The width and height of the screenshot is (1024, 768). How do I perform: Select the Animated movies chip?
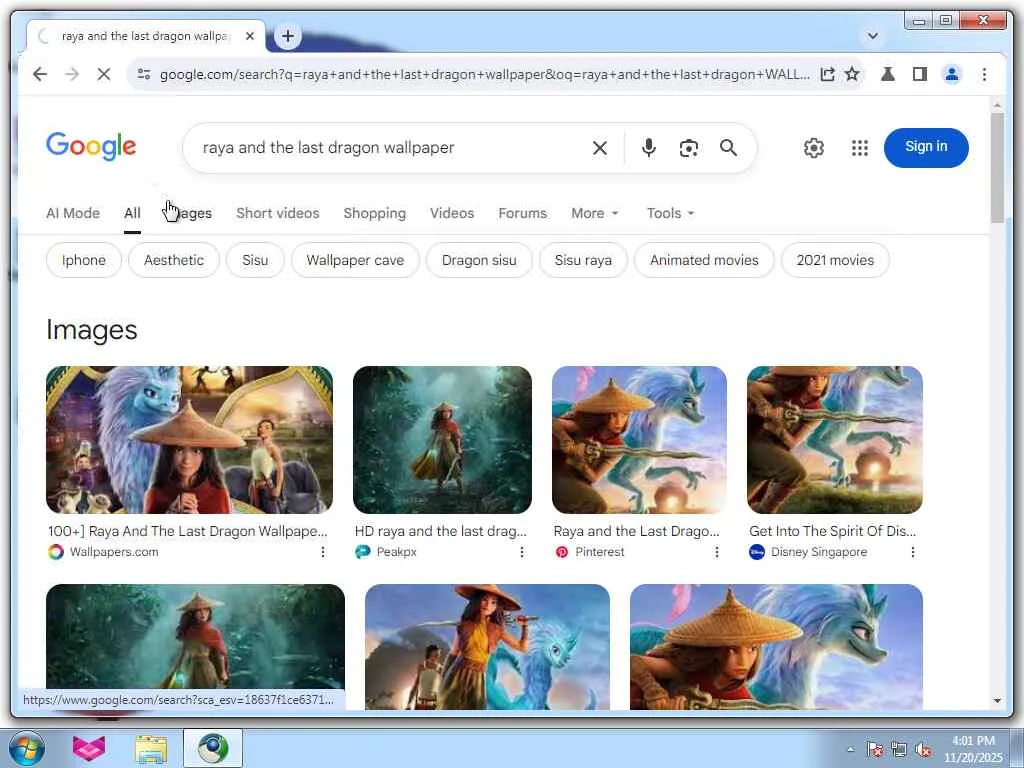click(704, 260)
